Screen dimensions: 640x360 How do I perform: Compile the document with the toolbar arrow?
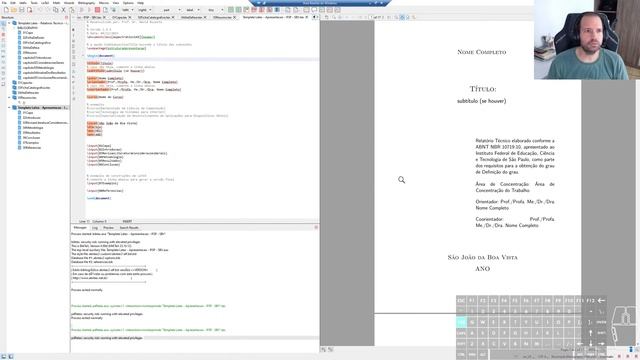(89, 10)
